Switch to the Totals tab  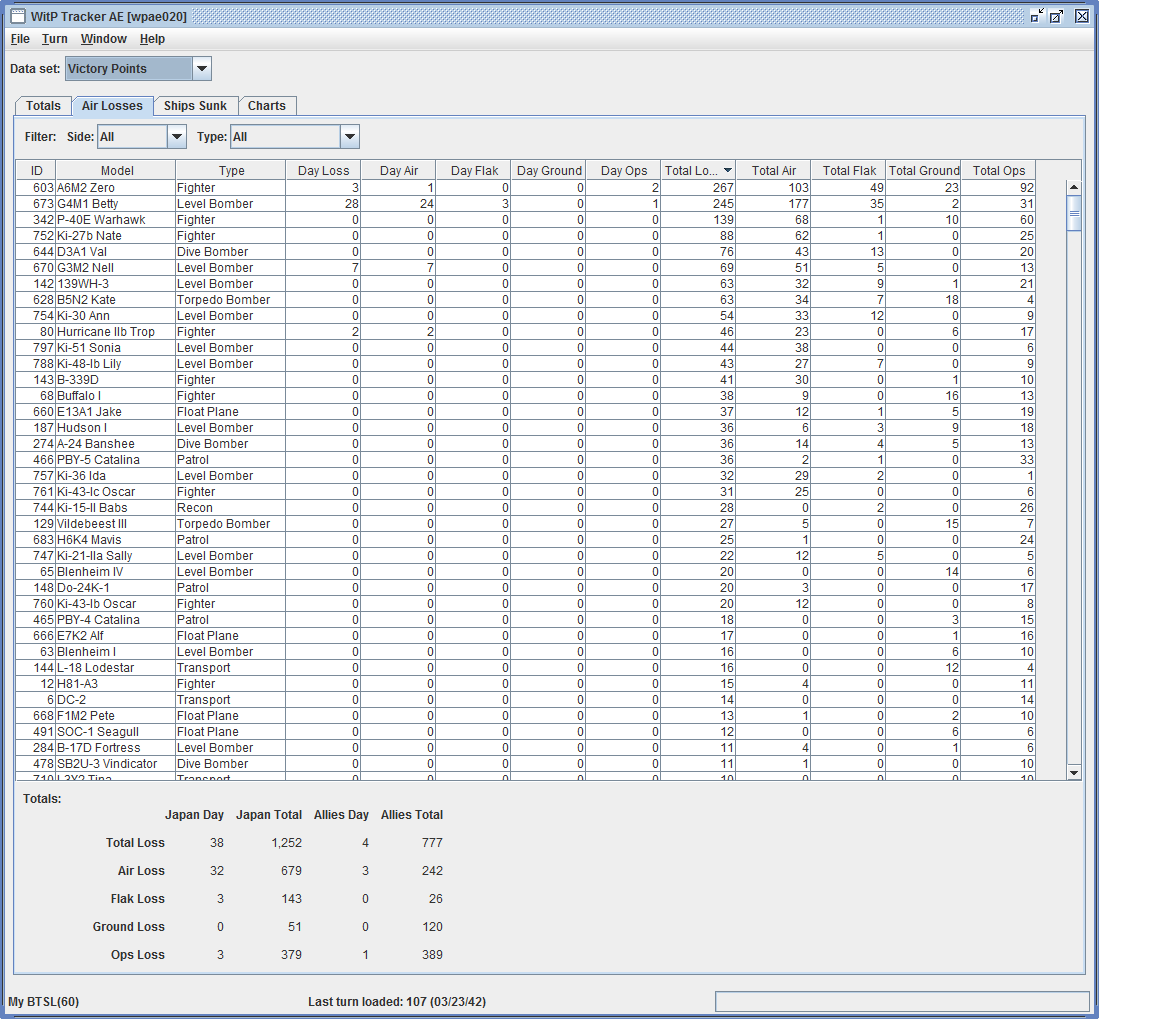point(43,106)
